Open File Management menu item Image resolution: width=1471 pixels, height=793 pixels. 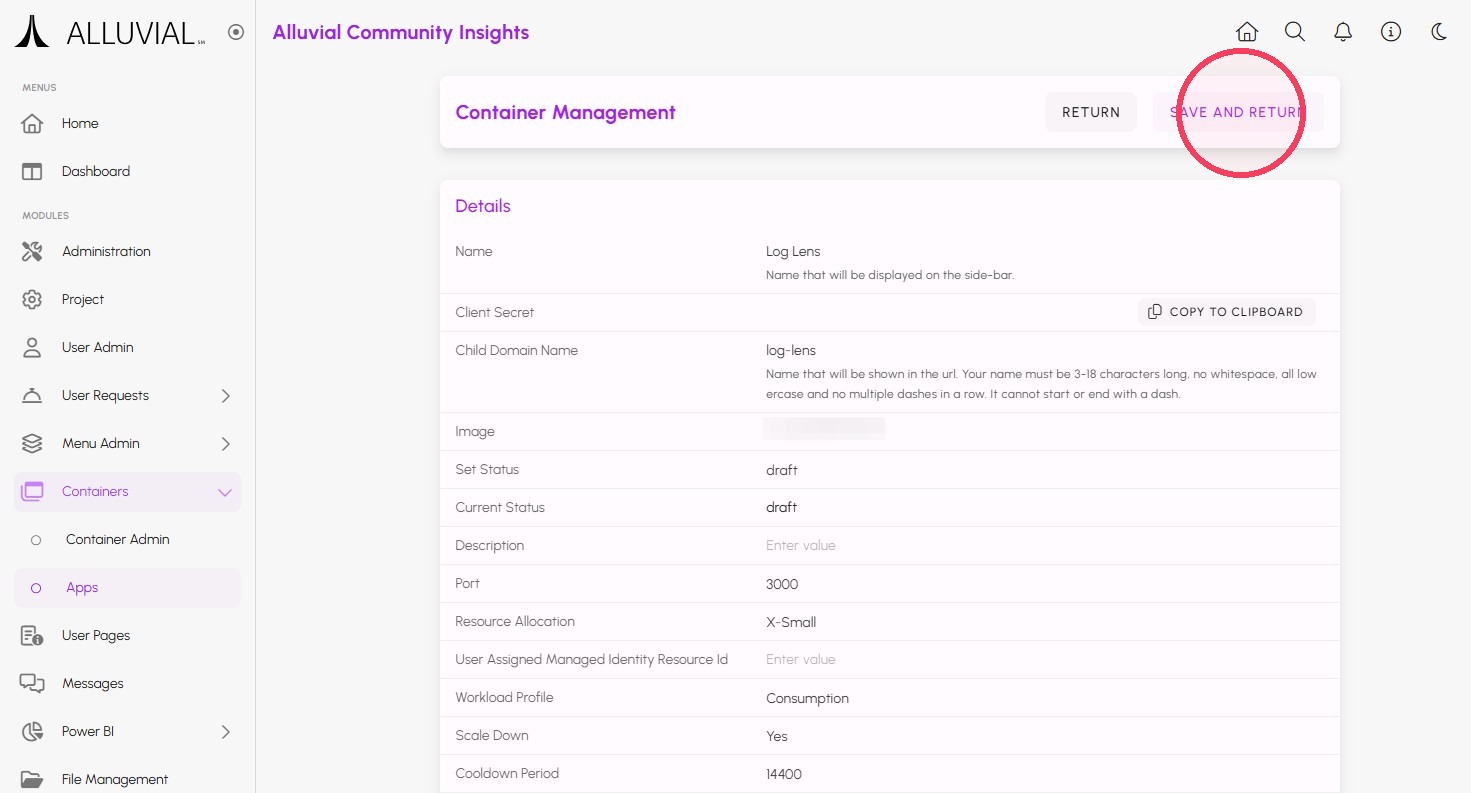(x=128, y=780)
